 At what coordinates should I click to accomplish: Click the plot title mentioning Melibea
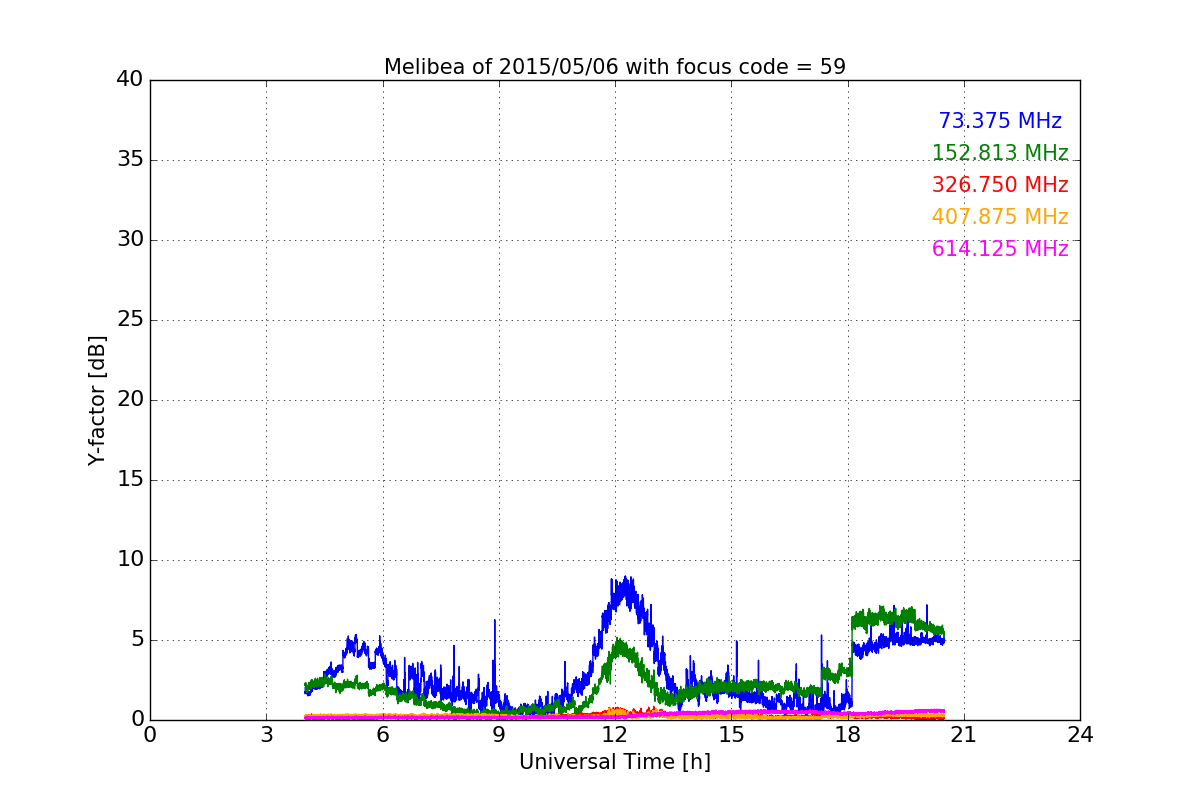pyautogui.click(x=615, y=67)
